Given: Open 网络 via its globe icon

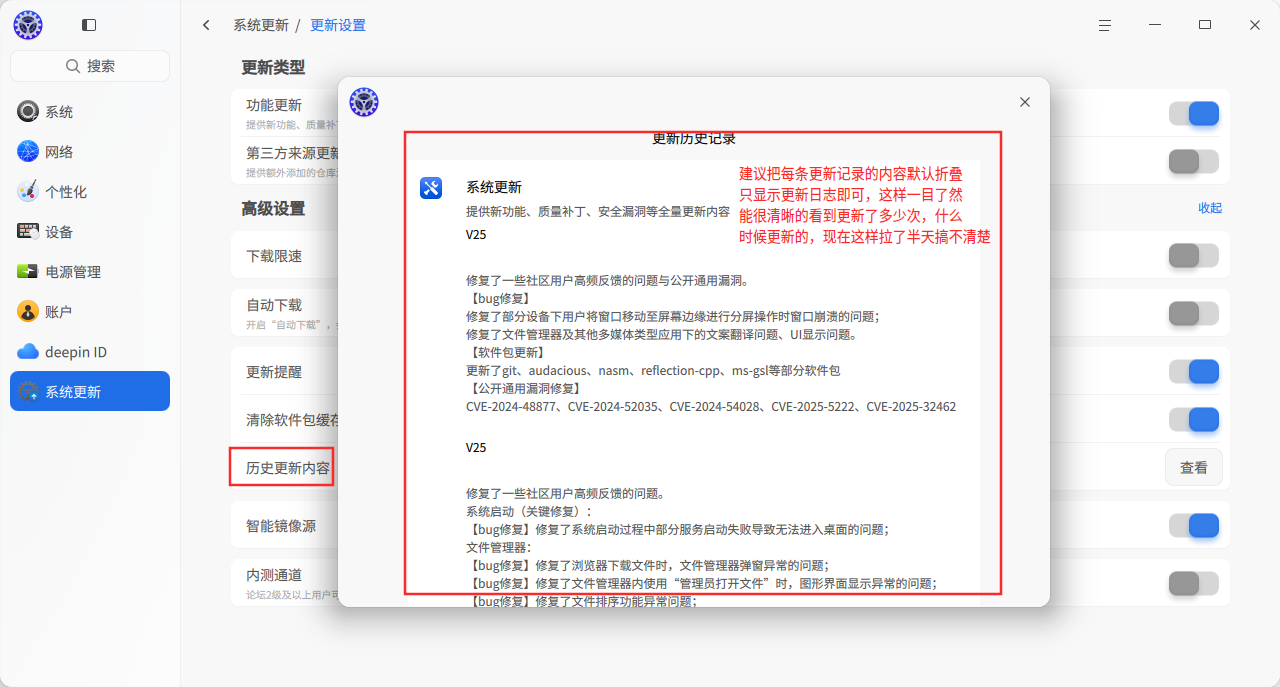Looking at the screenshot, I should (28, 152).
